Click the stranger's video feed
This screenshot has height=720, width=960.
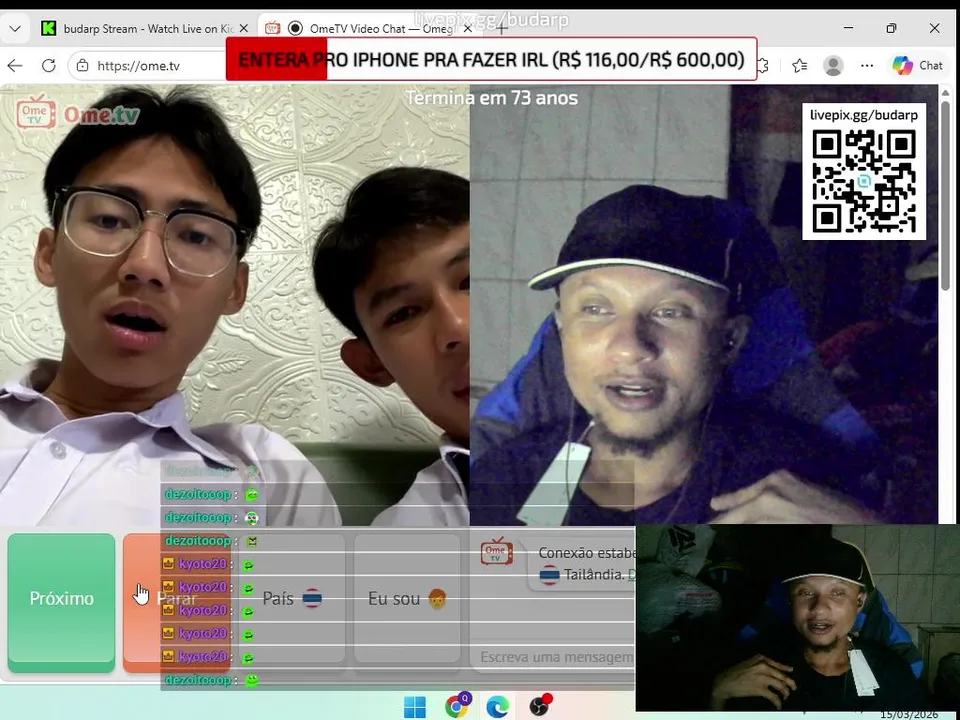click(234, 305)
